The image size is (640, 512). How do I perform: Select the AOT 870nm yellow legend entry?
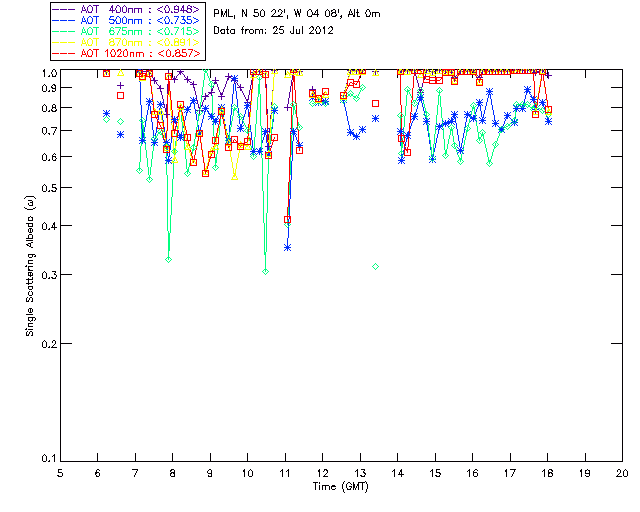pyautogui.click(x=140, y=41)
